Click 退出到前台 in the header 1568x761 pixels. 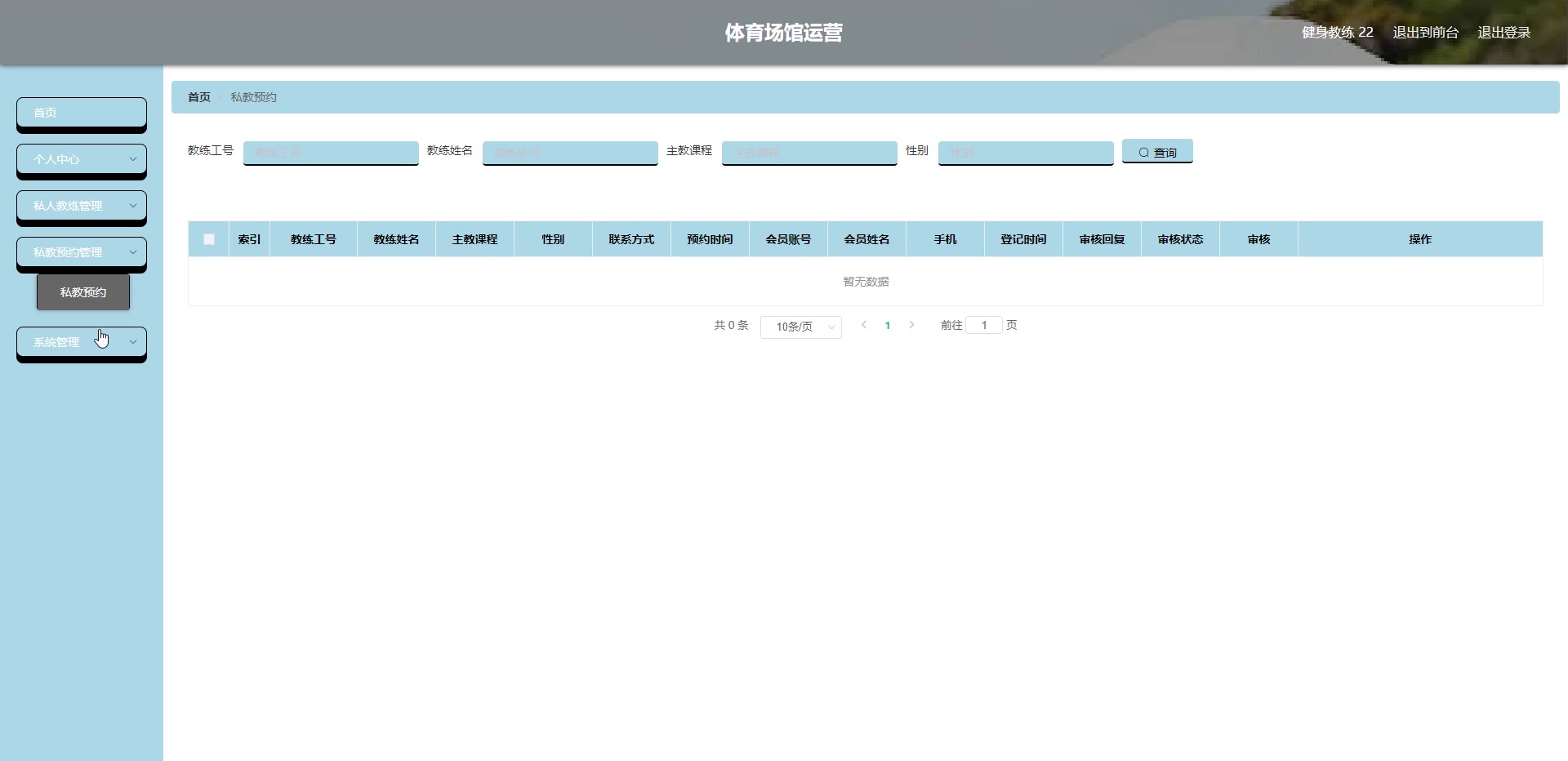coord(1425,33)
